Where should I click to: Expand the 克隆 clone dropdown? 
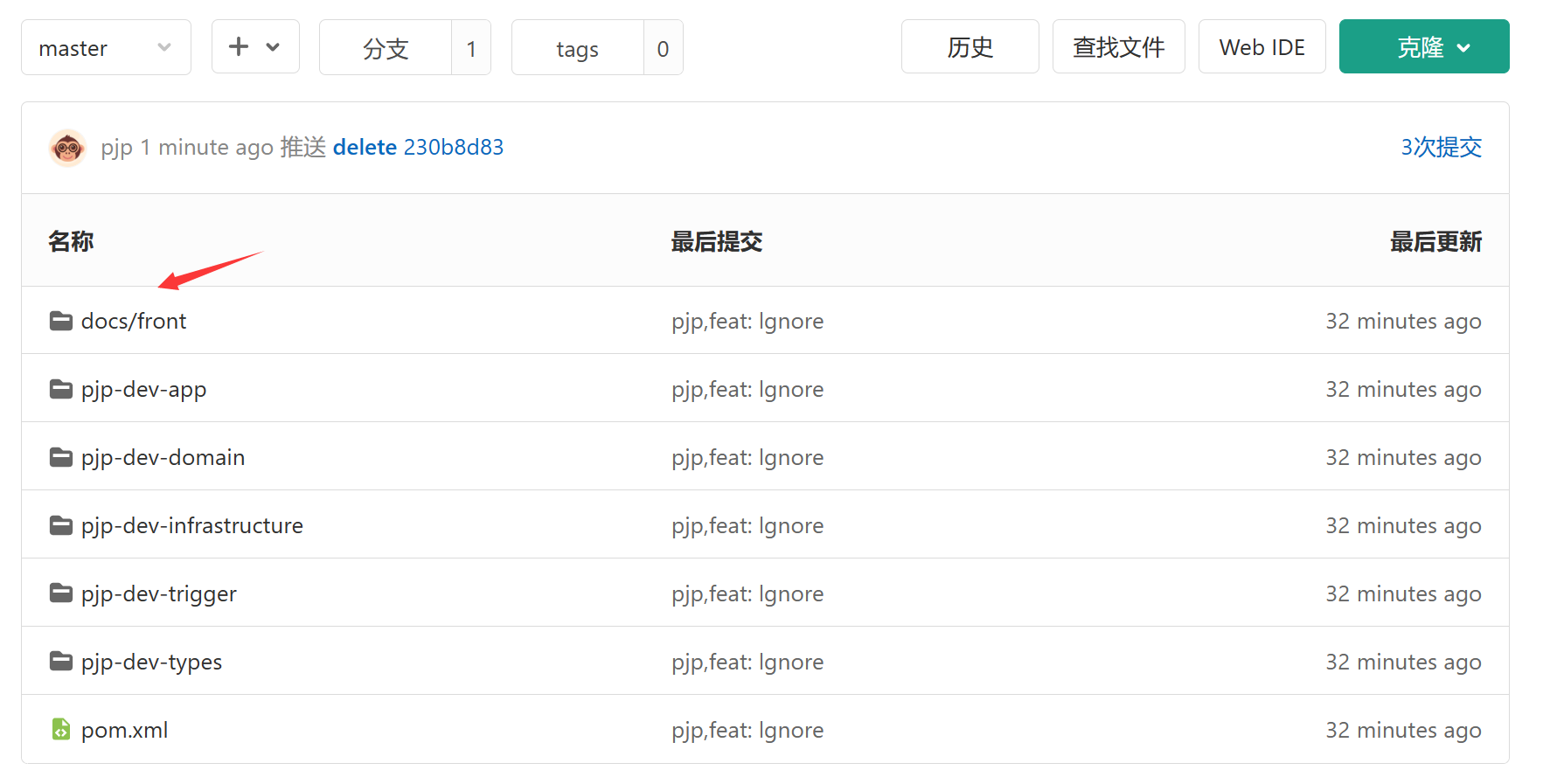[1424, 46]
